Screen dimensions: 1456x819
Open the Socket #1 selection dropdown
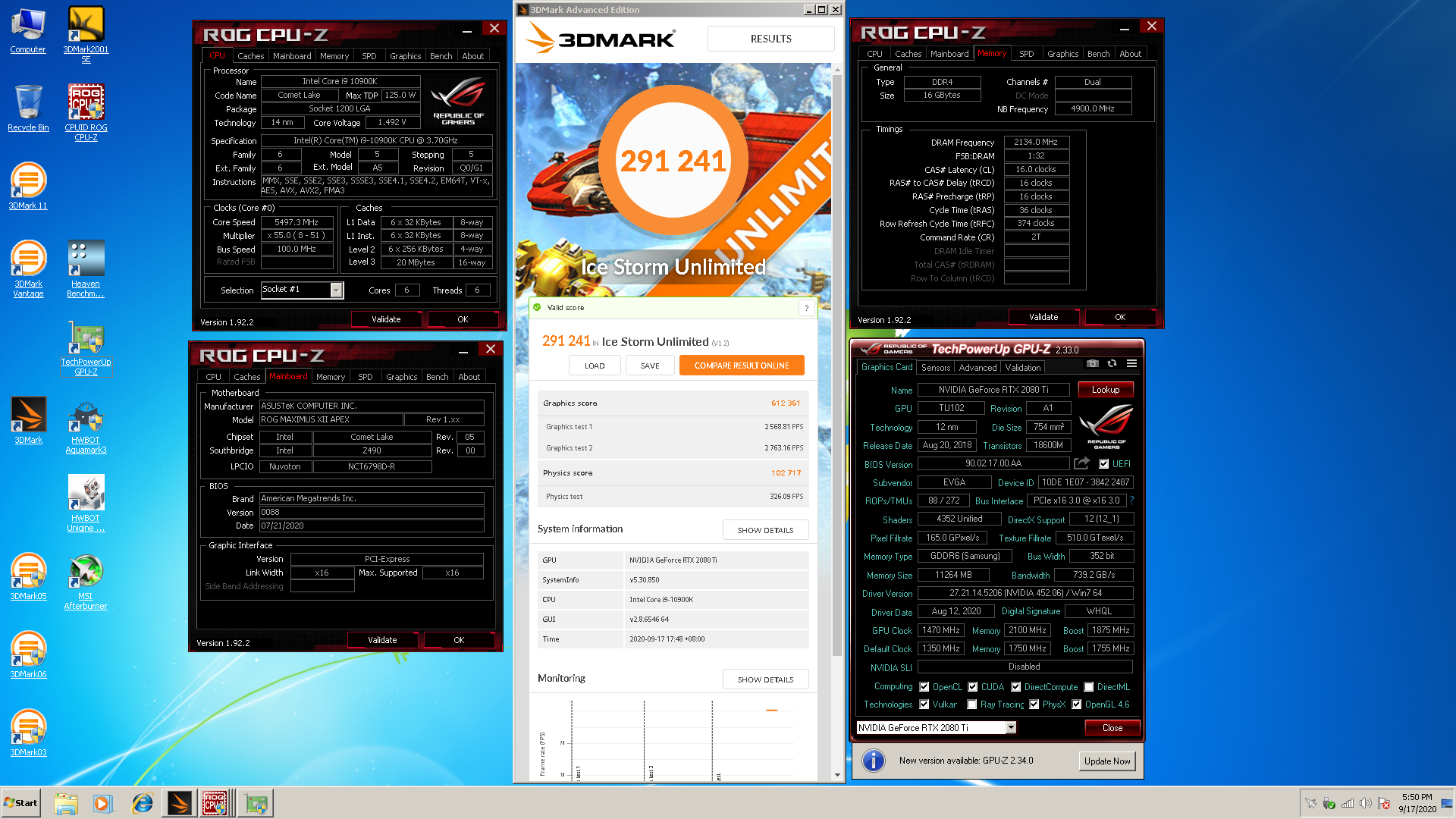(x=336, y=290)
